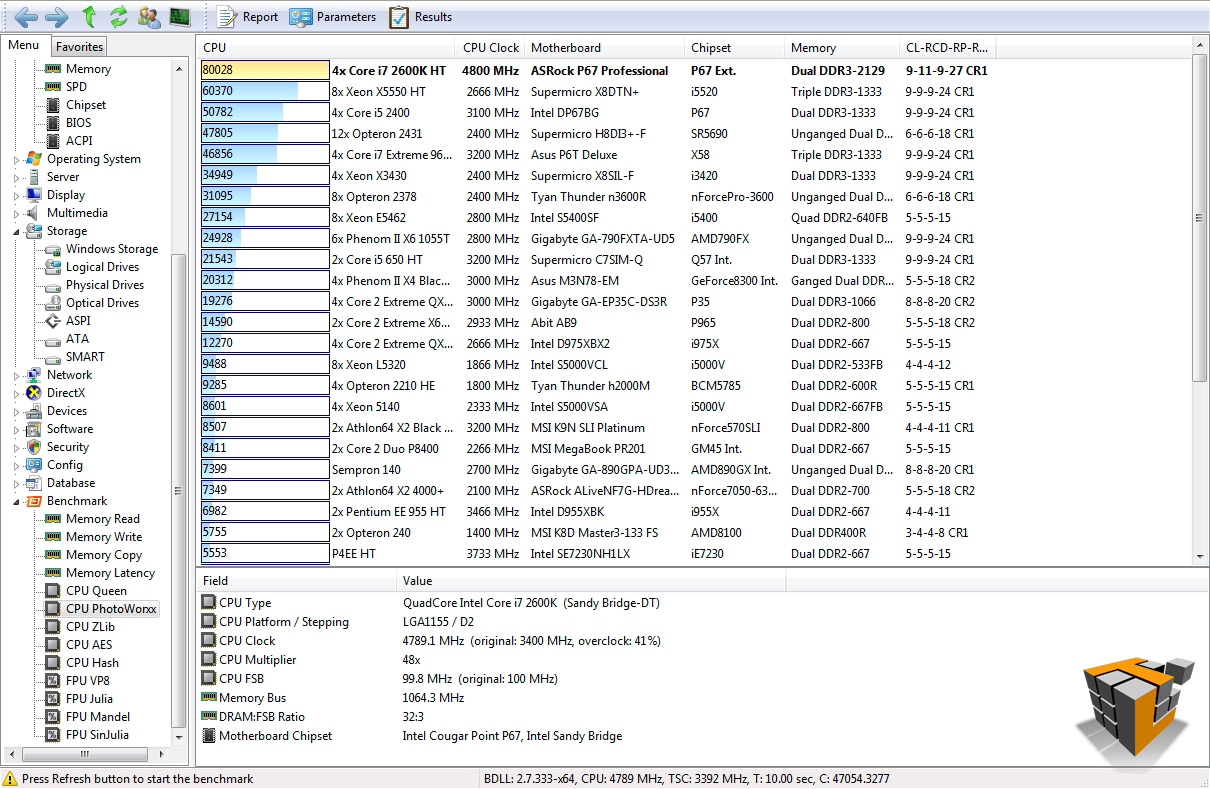
Task: Click the green up-level arrow icon
Action: click(x=90, y=16)
